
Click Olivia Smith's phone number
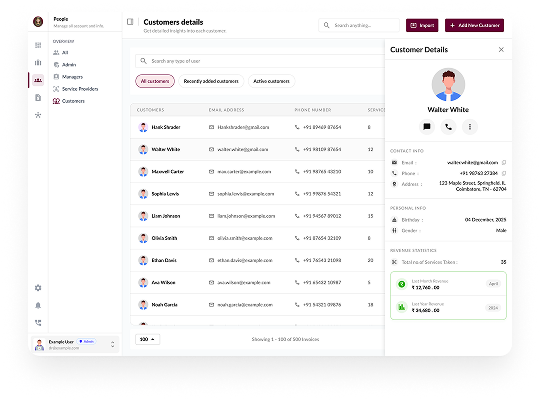[322, 238]
